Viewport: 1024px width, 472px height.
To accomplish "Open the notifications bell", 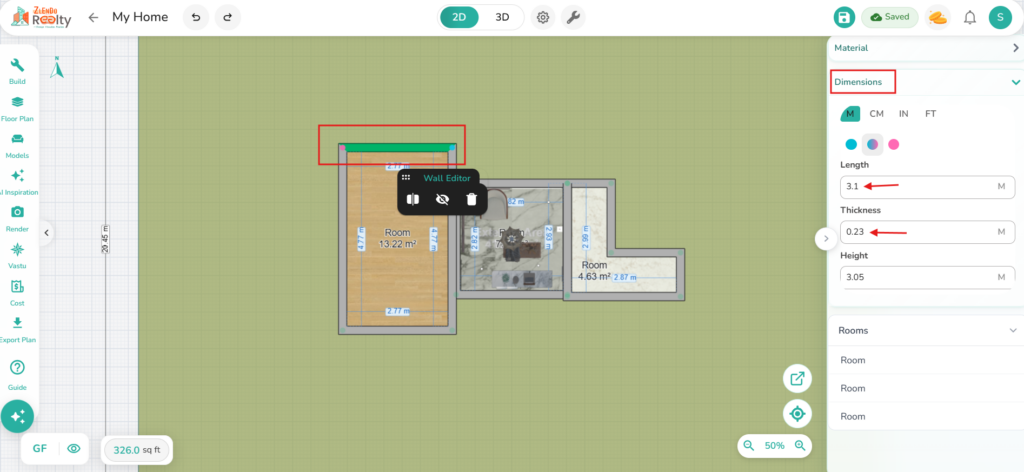I will (x=969, y=17).
